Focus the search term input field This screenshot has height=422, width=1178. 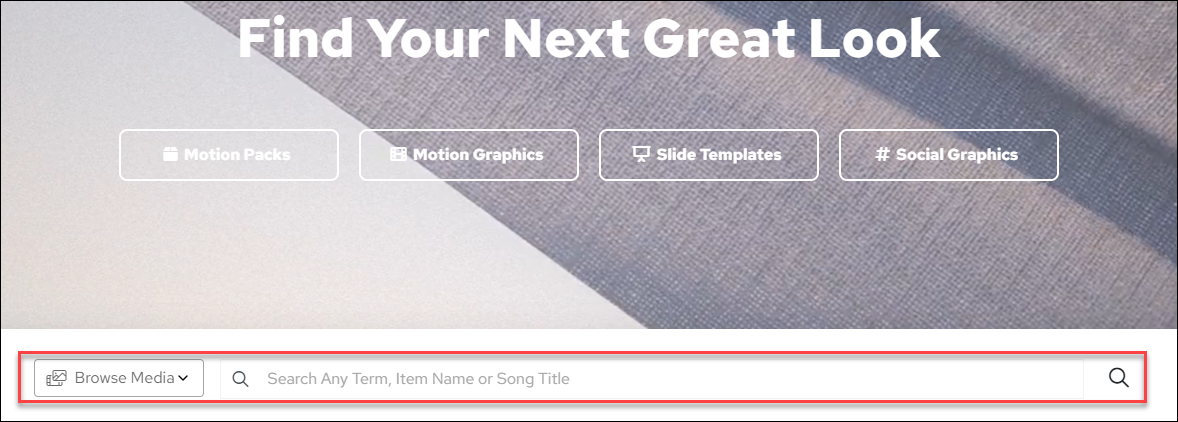pyautogui.click(x=660, y=379)
